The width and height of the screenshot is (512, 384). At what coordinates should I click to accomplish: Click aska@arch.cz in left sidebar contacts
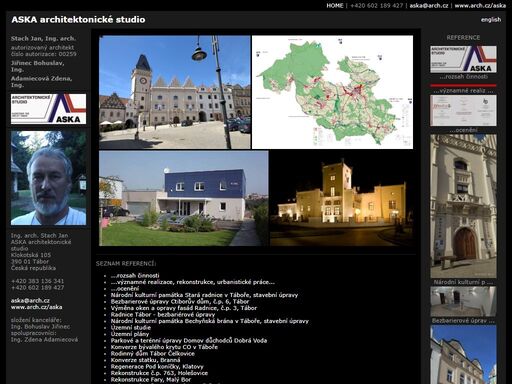30,301
